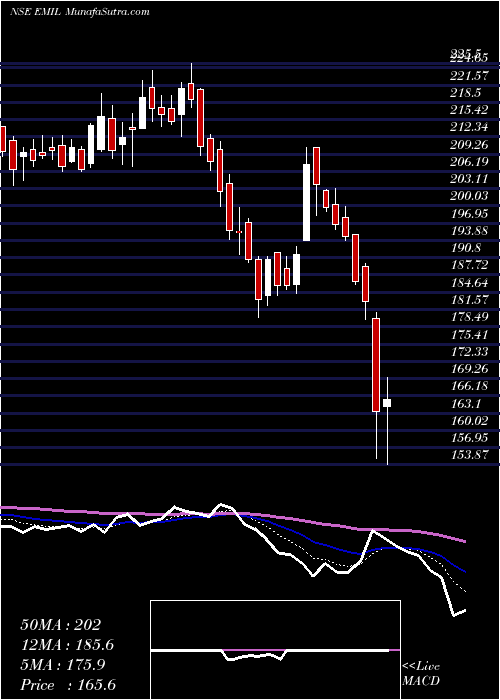Click the 181.57 price axis label
Viewport: 500px width, 700px height.
[x=469, y=300]
